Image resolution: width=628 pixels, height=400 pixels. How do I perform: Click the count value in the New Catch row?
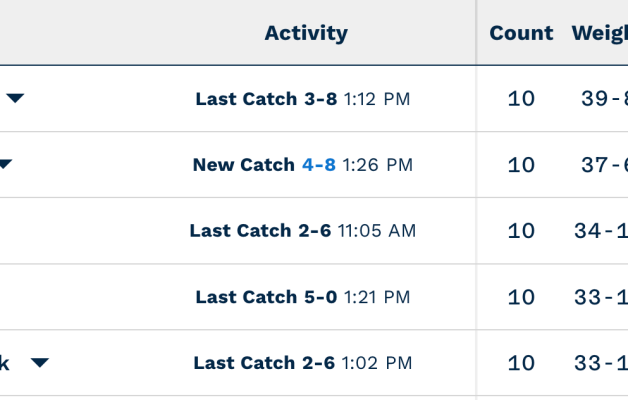coord(521,165)
